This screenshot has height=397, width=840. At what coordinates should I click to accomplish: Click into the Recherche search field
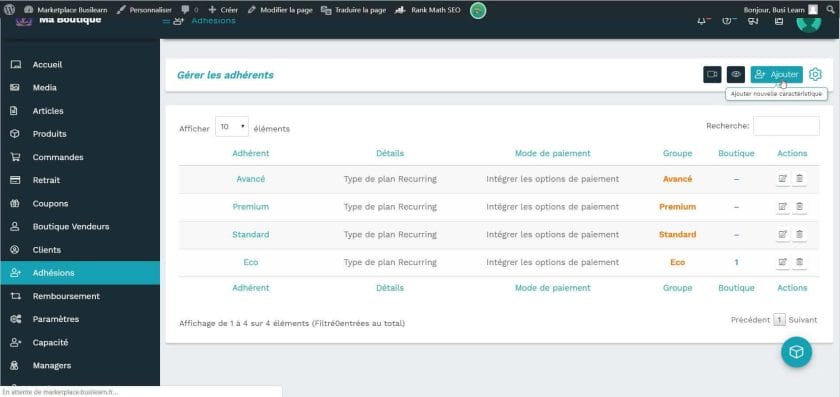coord(786,126)
